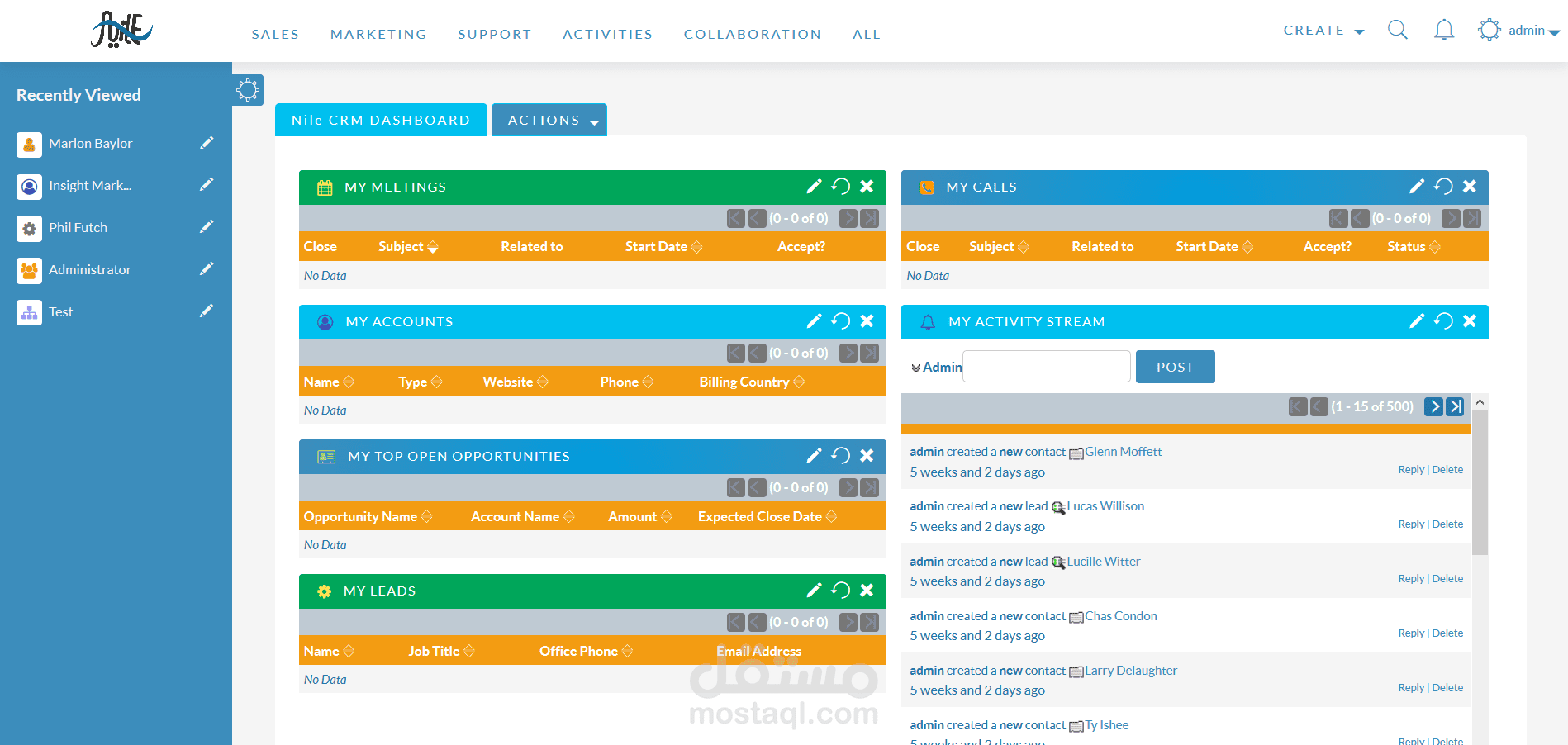Image resolution: width=1568 pixels, height=745 pixels.
Task: Sort accounts by Billing Country
Action: click(752, 382)
